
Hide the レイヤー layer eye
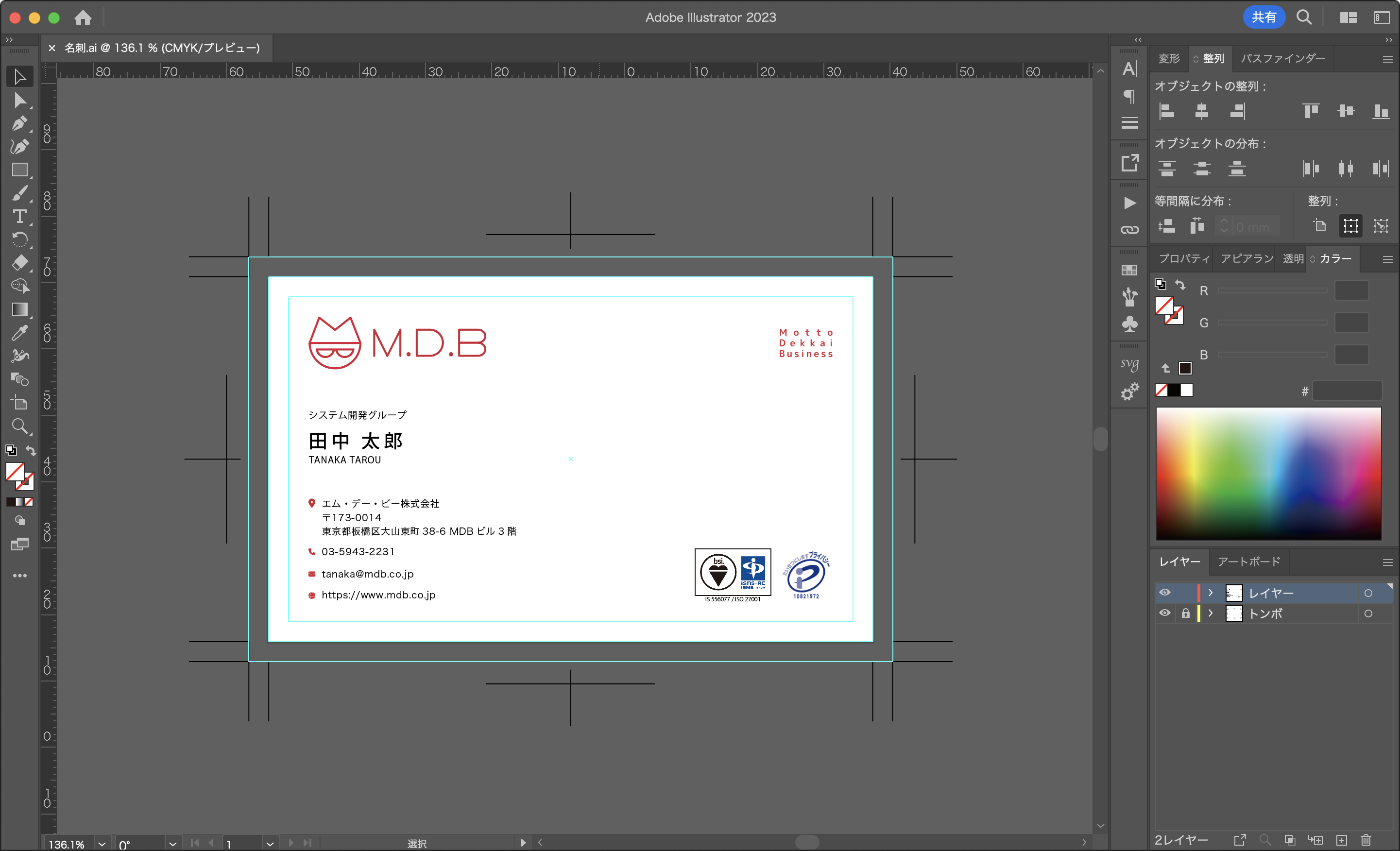coord(1164,593)
